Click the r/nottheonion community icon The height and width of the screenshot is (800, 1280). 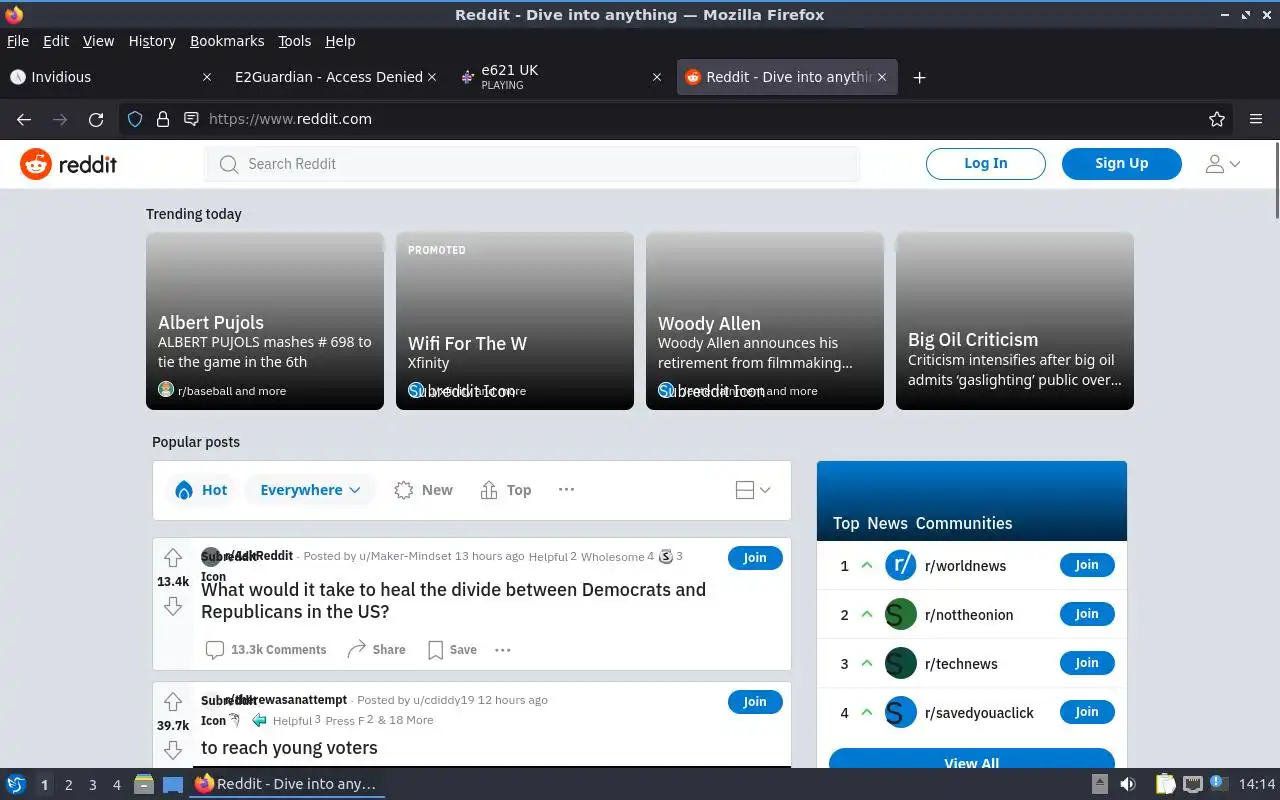pos(901,615)
